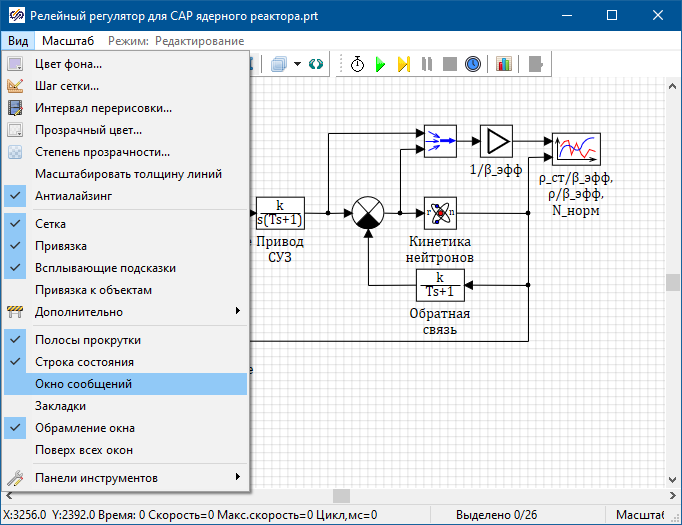Click the yellow step-forward simulation icon
This screenshot has height=525, width=682.
[x=403, y=64]
